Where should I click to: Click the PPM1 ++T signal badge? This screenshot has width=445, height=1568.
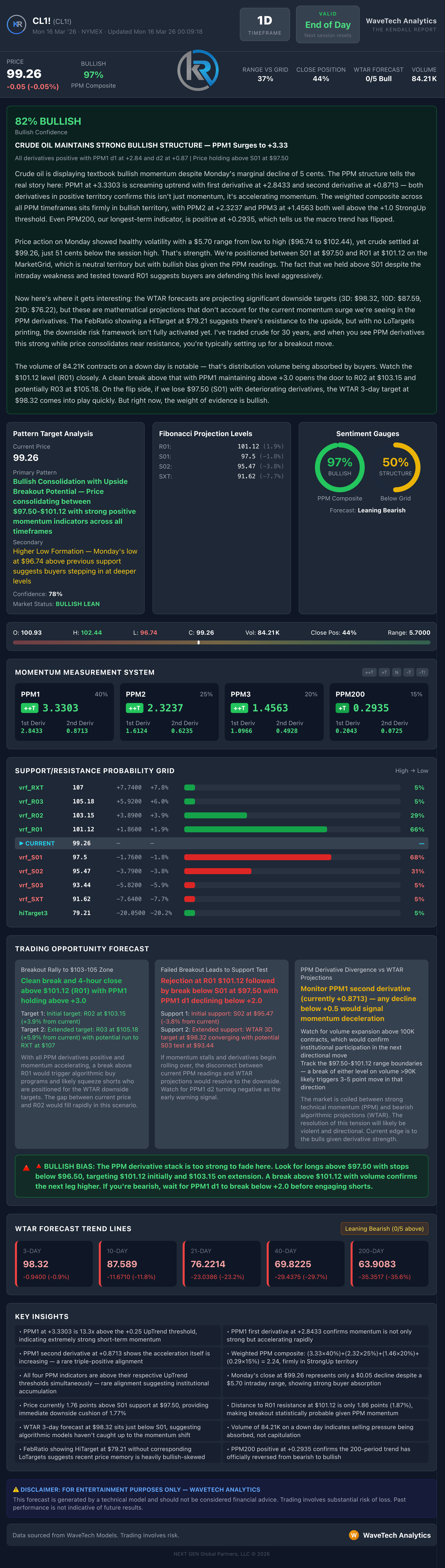click(30, 708)
